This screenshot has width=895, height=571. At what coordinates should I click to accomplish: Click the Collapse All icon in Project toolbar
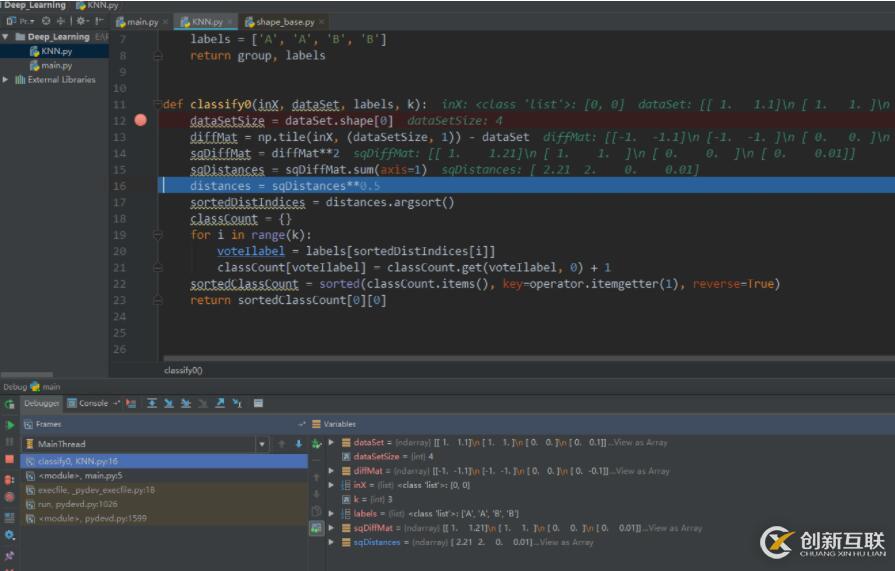[61, 21]
